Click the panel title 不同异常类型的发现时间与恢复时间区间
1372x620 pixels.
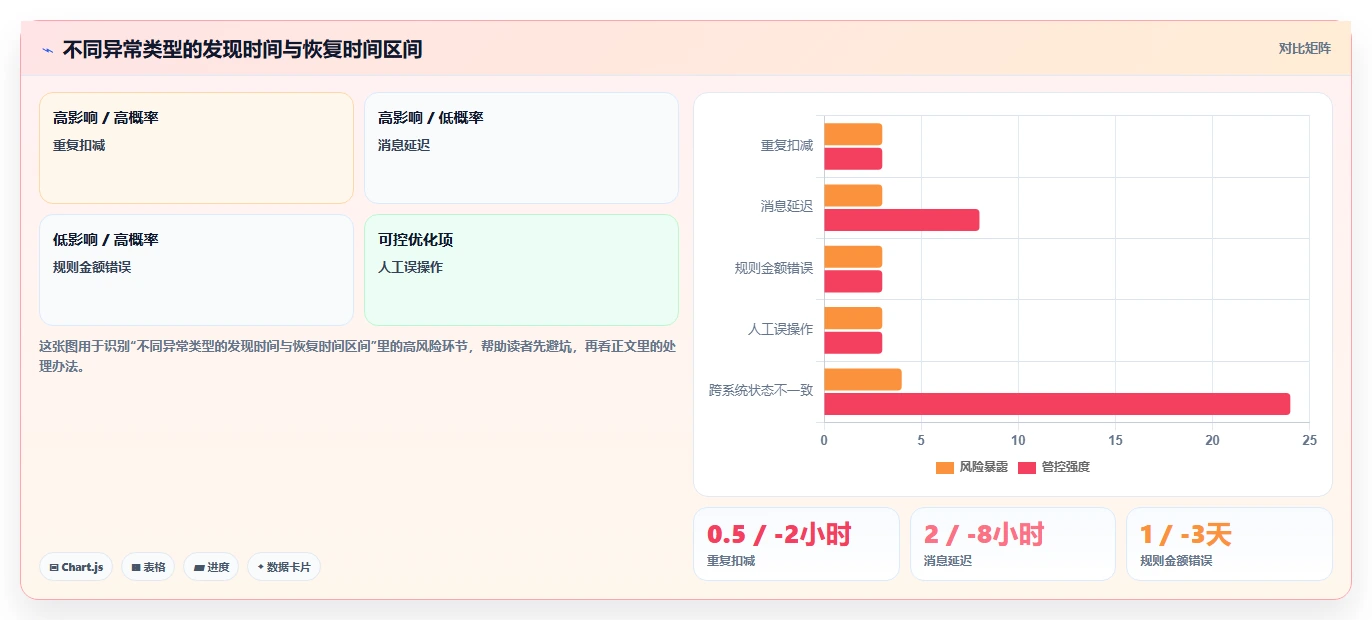pyautogui.click(x=242, y=49)
